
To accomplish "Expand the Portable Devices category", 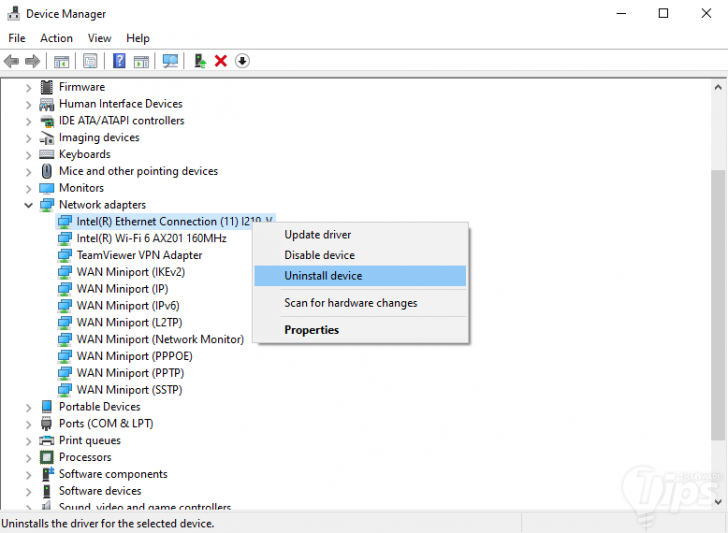I will [x=28, y=408].
